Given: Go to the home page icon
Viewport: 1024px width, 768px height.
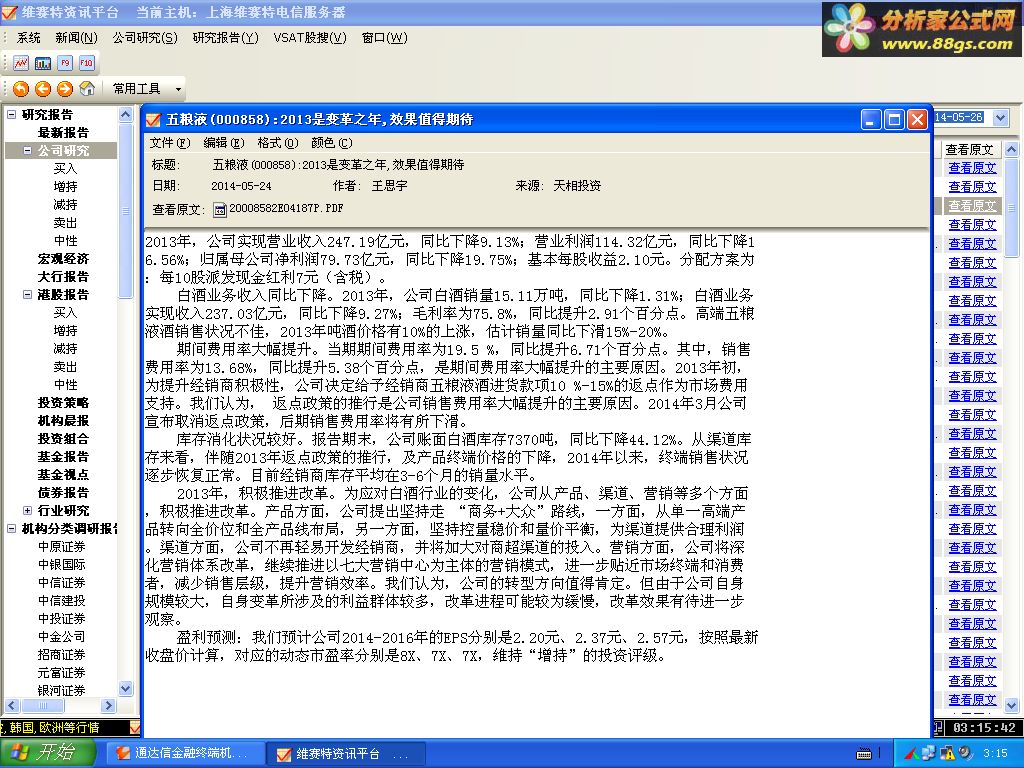Looking at the screenshot, I should click(x=87, y=88).
